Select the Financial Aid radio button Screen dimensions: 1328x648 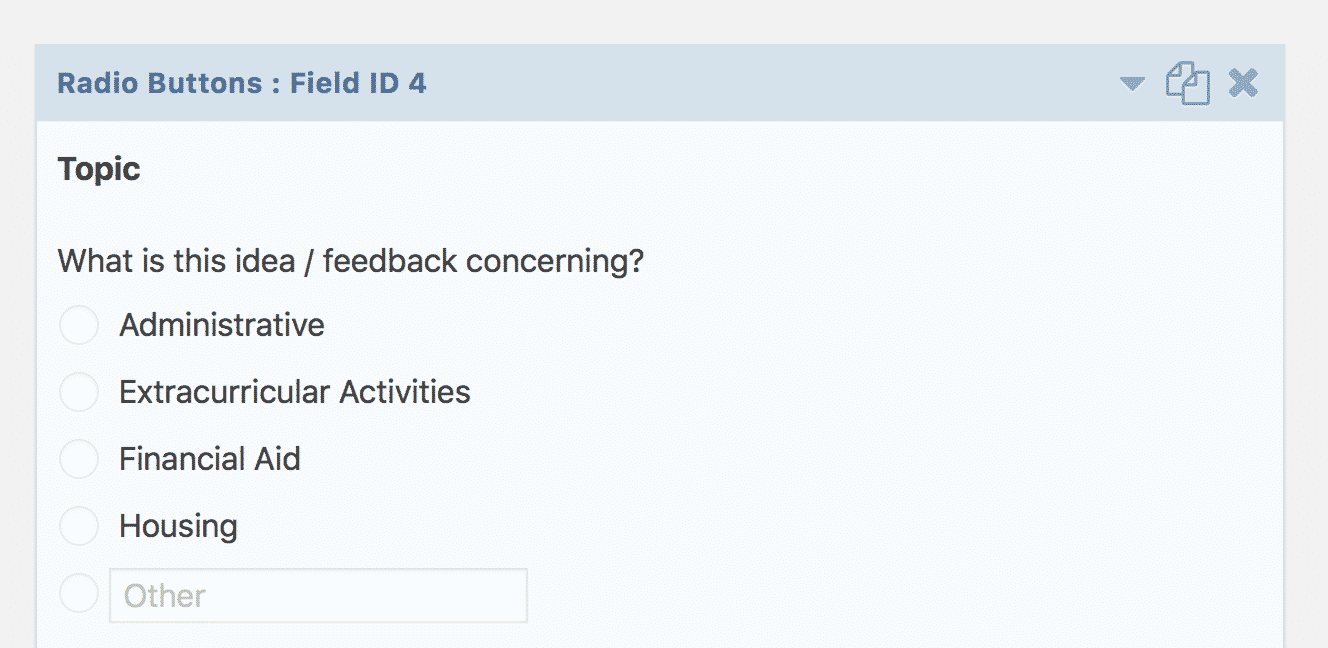[78, 459]
